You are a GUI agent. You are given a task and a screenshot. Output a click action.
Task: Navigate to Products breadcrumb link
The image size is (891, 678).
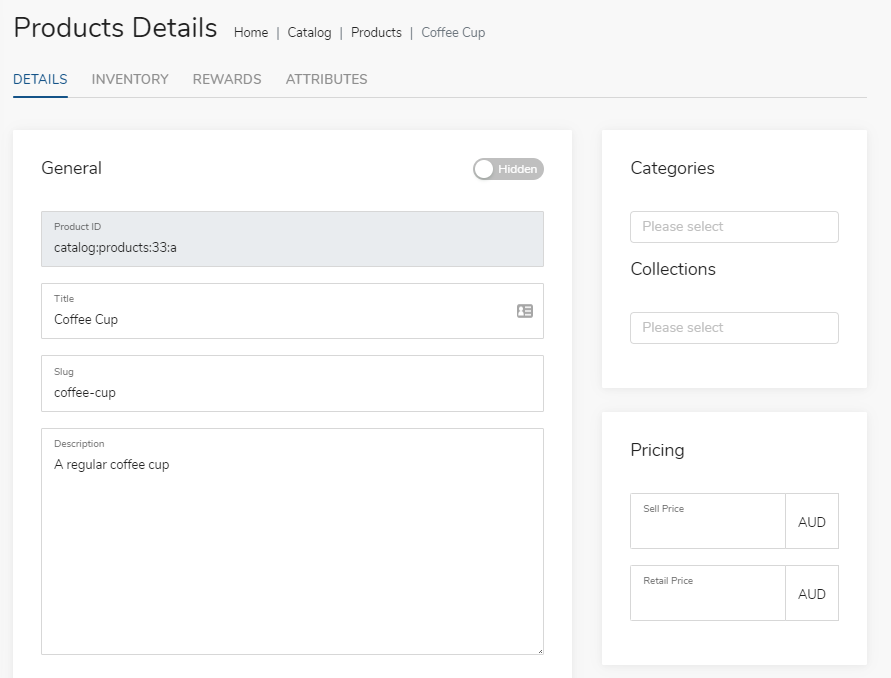pyautogui.click(x=376, y=32)
